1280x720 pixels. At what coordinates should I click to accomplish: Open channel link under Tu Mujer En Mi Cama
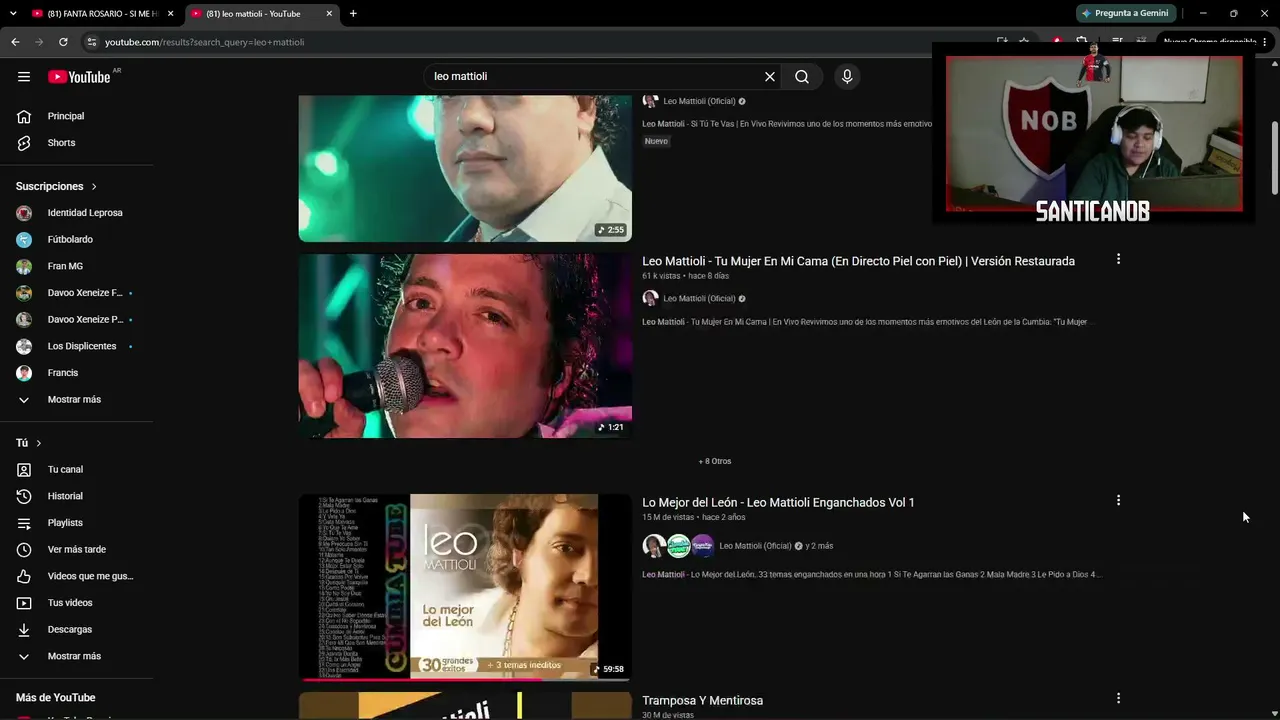[x=699, y=298]
